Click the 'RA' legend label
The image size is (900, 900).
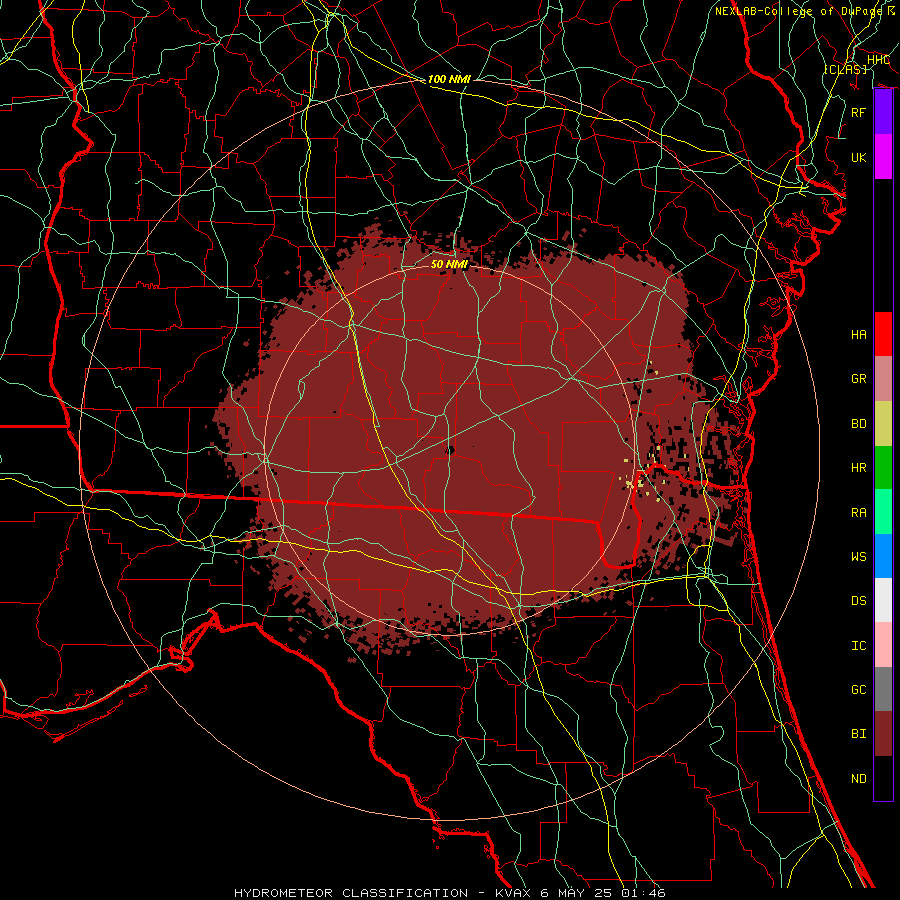click(859, 513)
